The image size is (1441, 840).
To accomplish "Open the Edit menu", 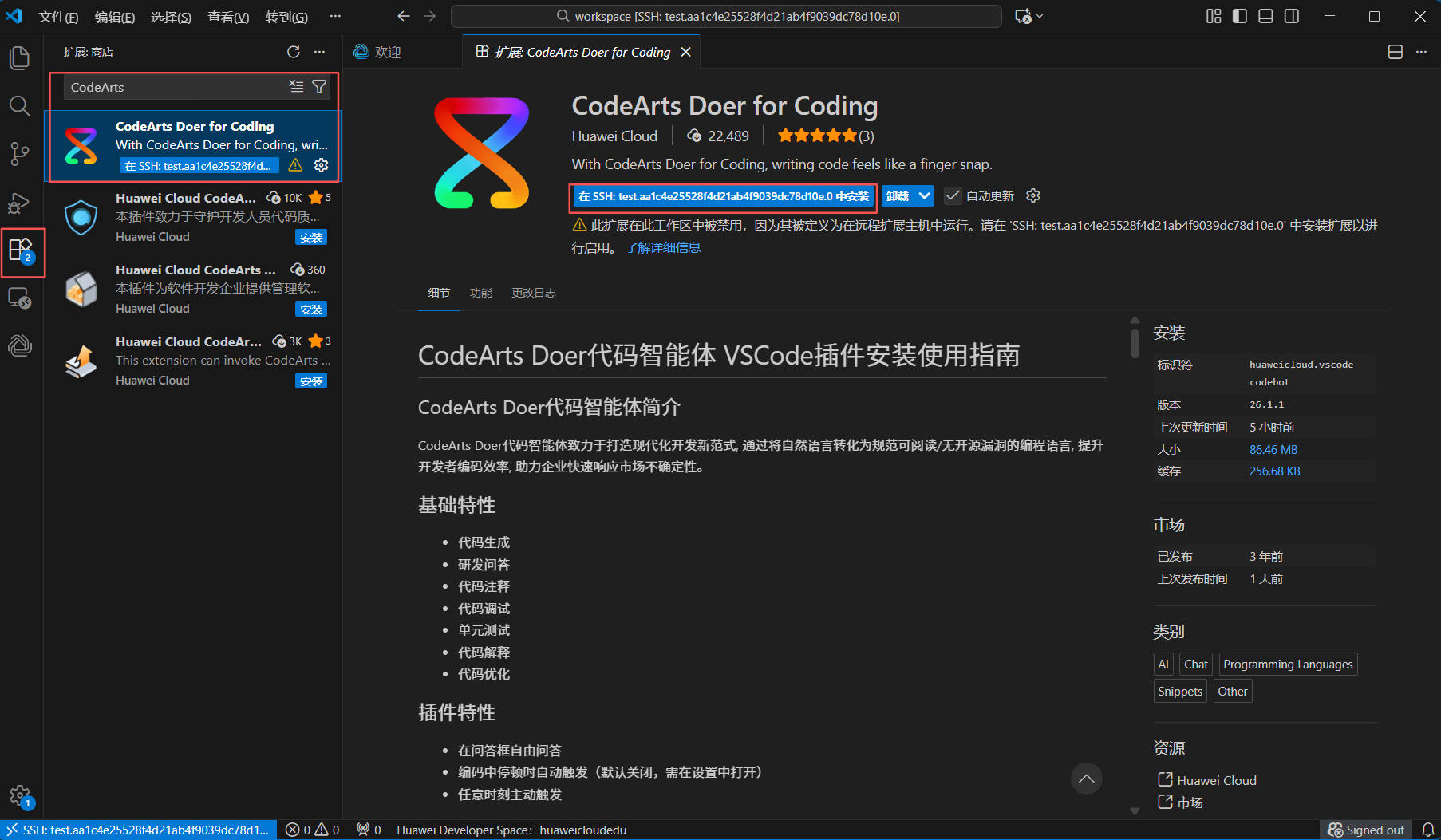I will tap(114, 17).
